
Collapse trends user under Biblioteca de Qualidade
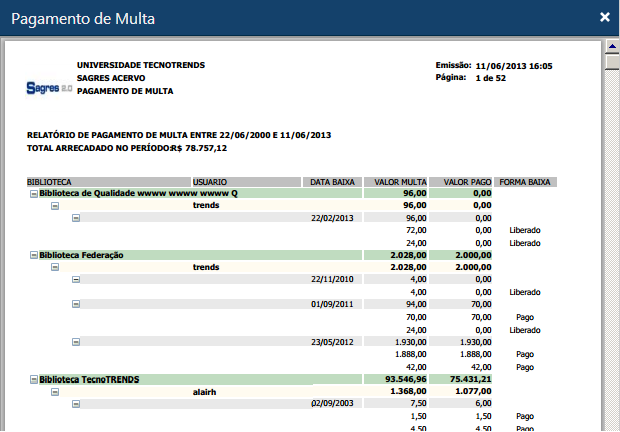pos(55,205)
